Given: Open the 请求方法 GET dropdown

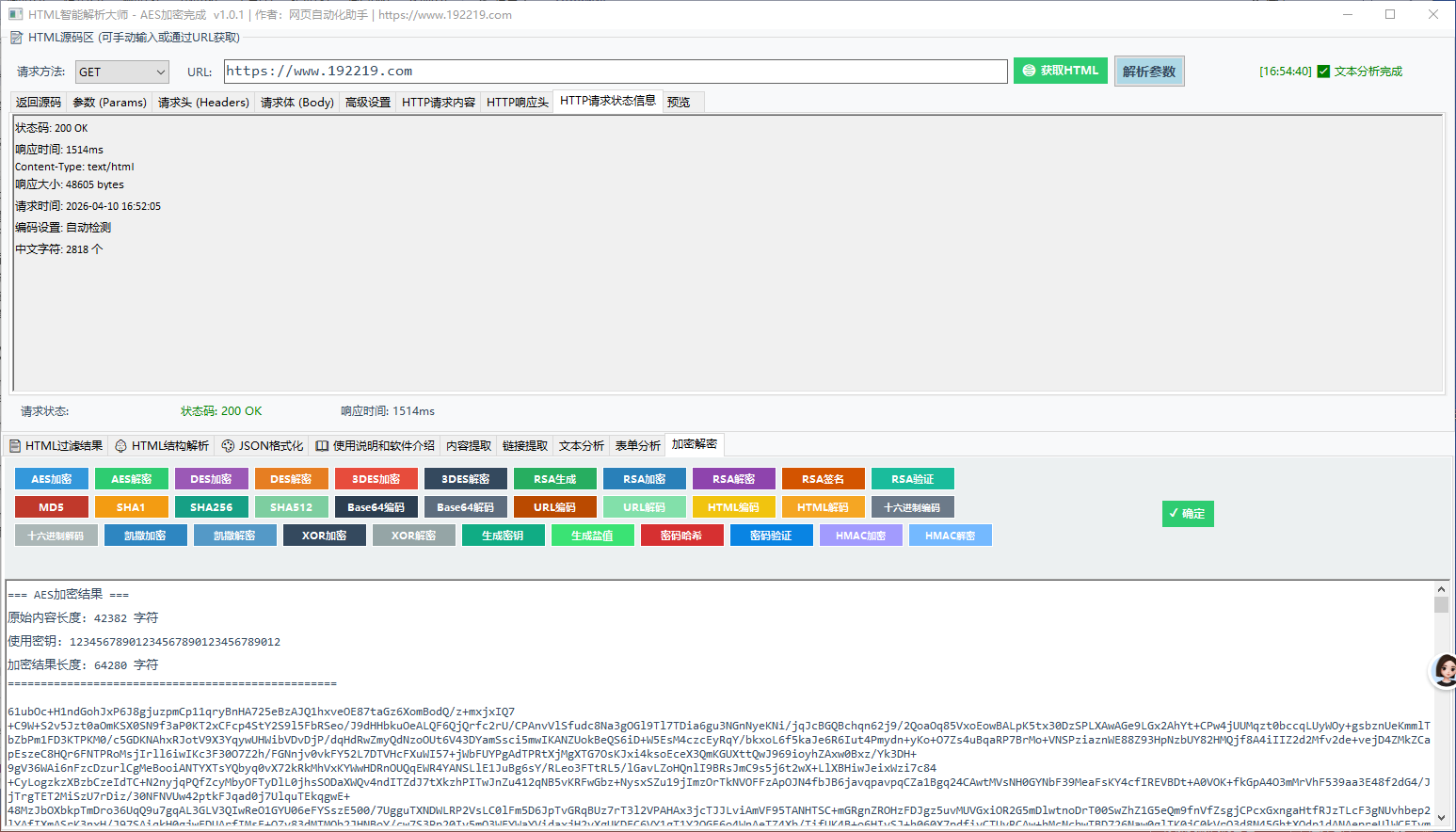Looking at the screenshot, I should (121, 72).
